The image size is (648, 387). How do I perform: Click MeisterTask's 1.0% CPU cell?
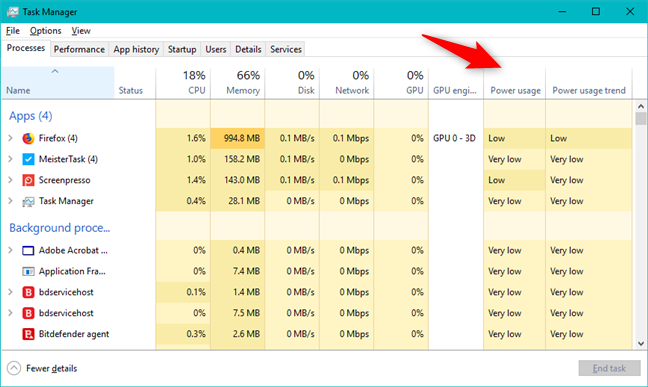click(183, 159)
